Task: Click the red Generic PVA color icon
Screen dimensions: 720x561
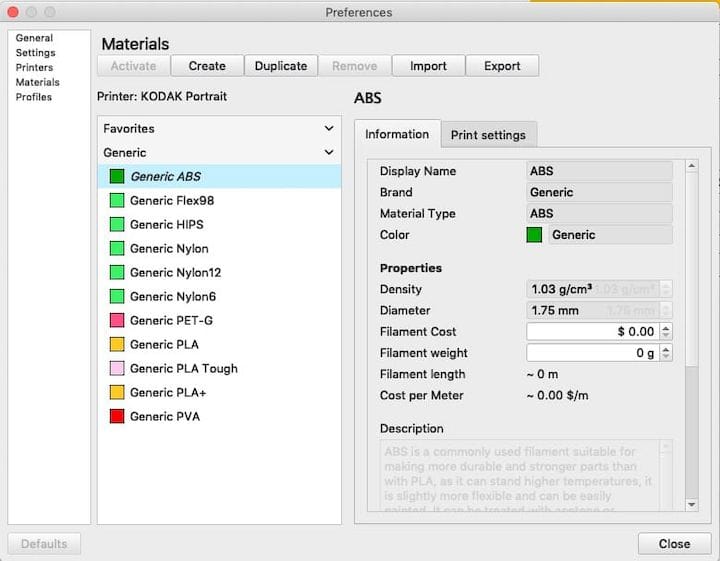Action: 117,417
